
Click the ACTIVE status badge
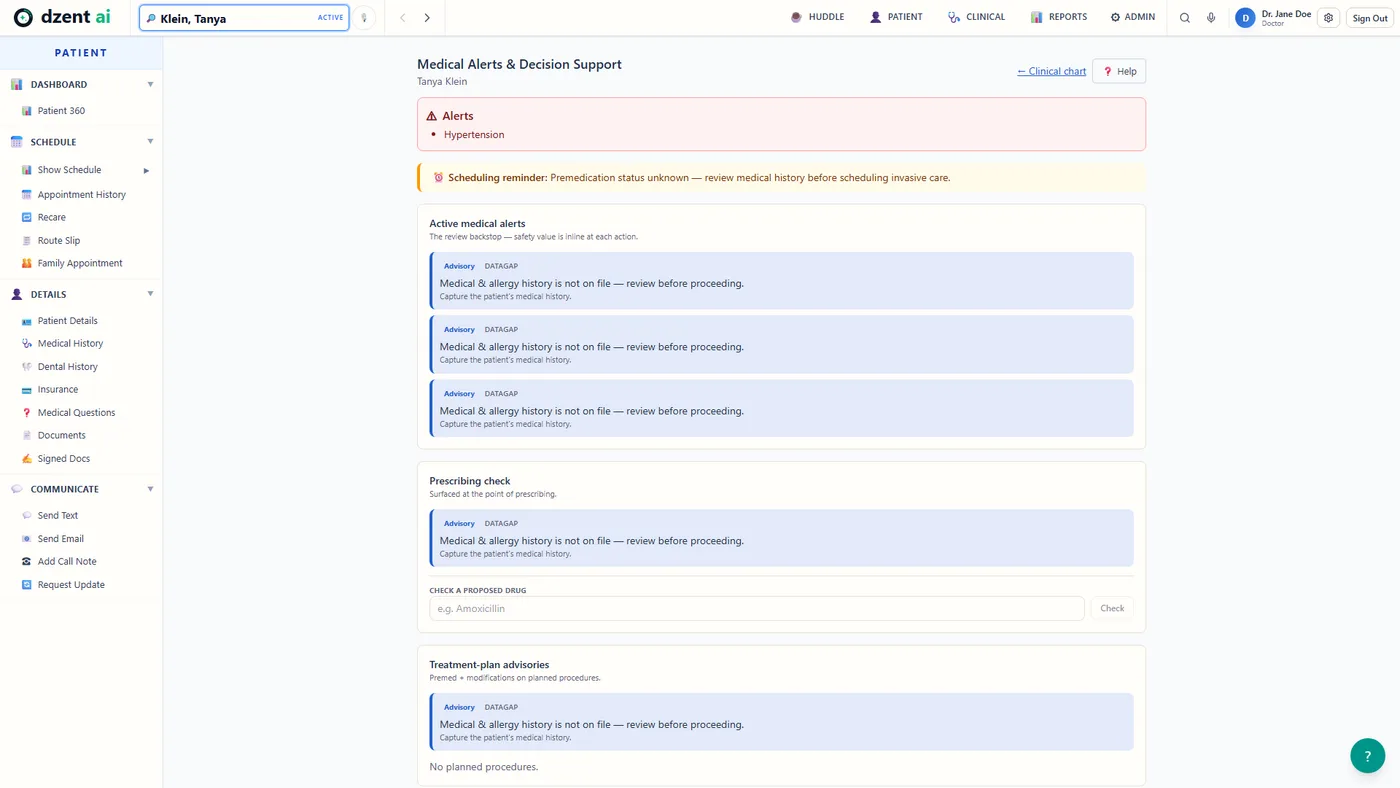point(330,18)
